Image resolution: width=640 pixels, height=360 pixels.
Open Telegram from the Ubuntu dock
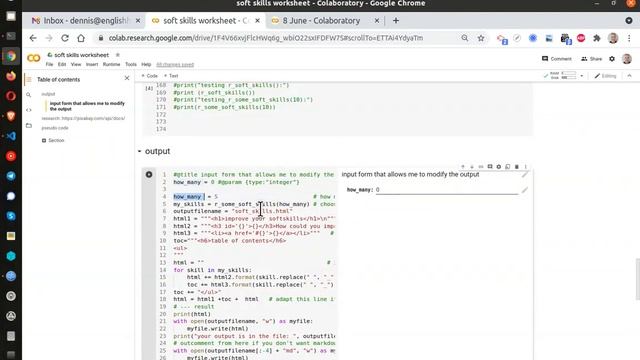click(x=11, y=176)
